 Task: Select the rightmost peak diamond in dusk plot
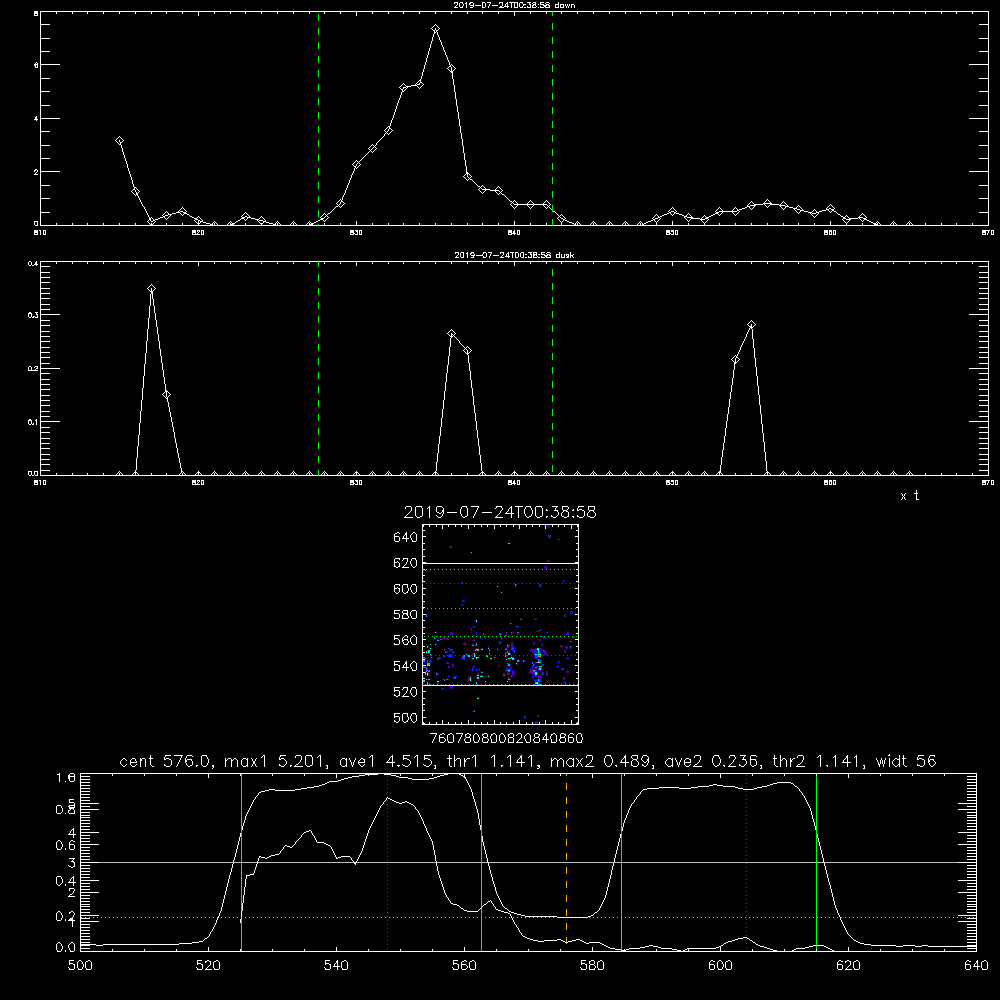pos(751,325)
